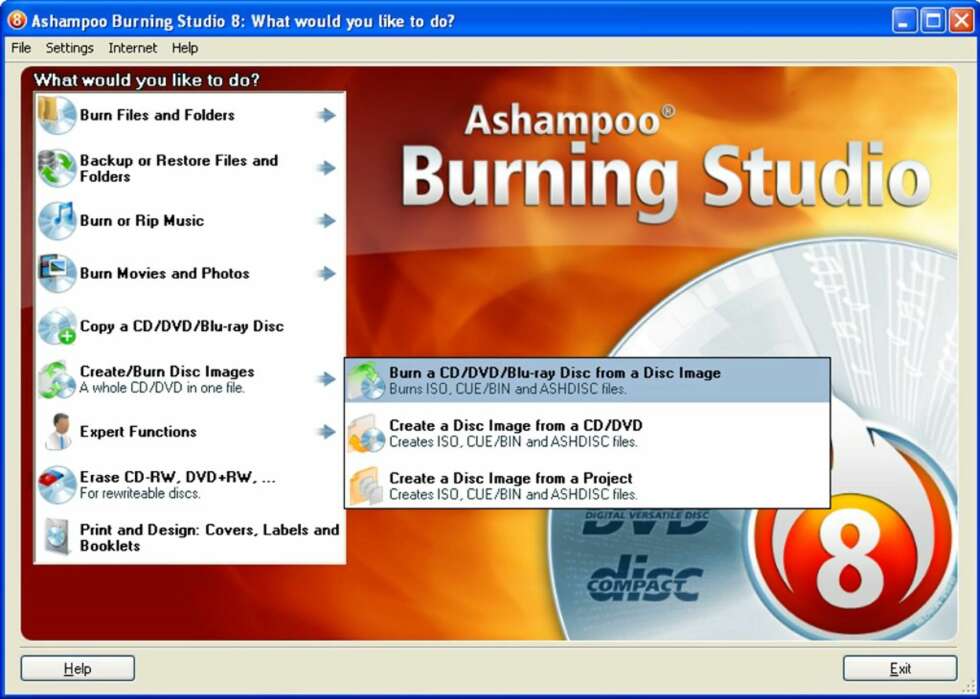Choose Copy a CD/DVD/Blu-ray Disc label
980x699 pixels.
(182, 326)
